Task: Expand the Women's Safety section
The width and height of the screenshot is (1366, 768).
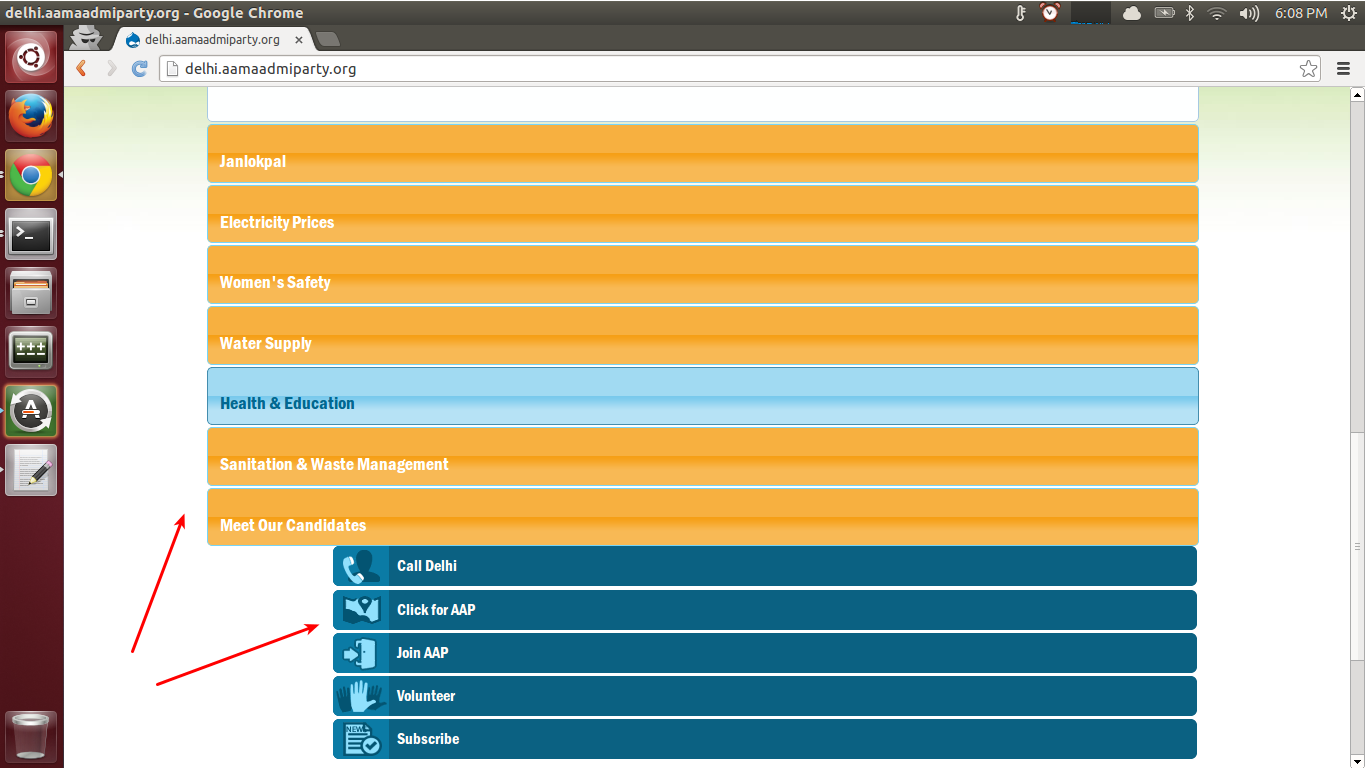Action: (702, 274)
